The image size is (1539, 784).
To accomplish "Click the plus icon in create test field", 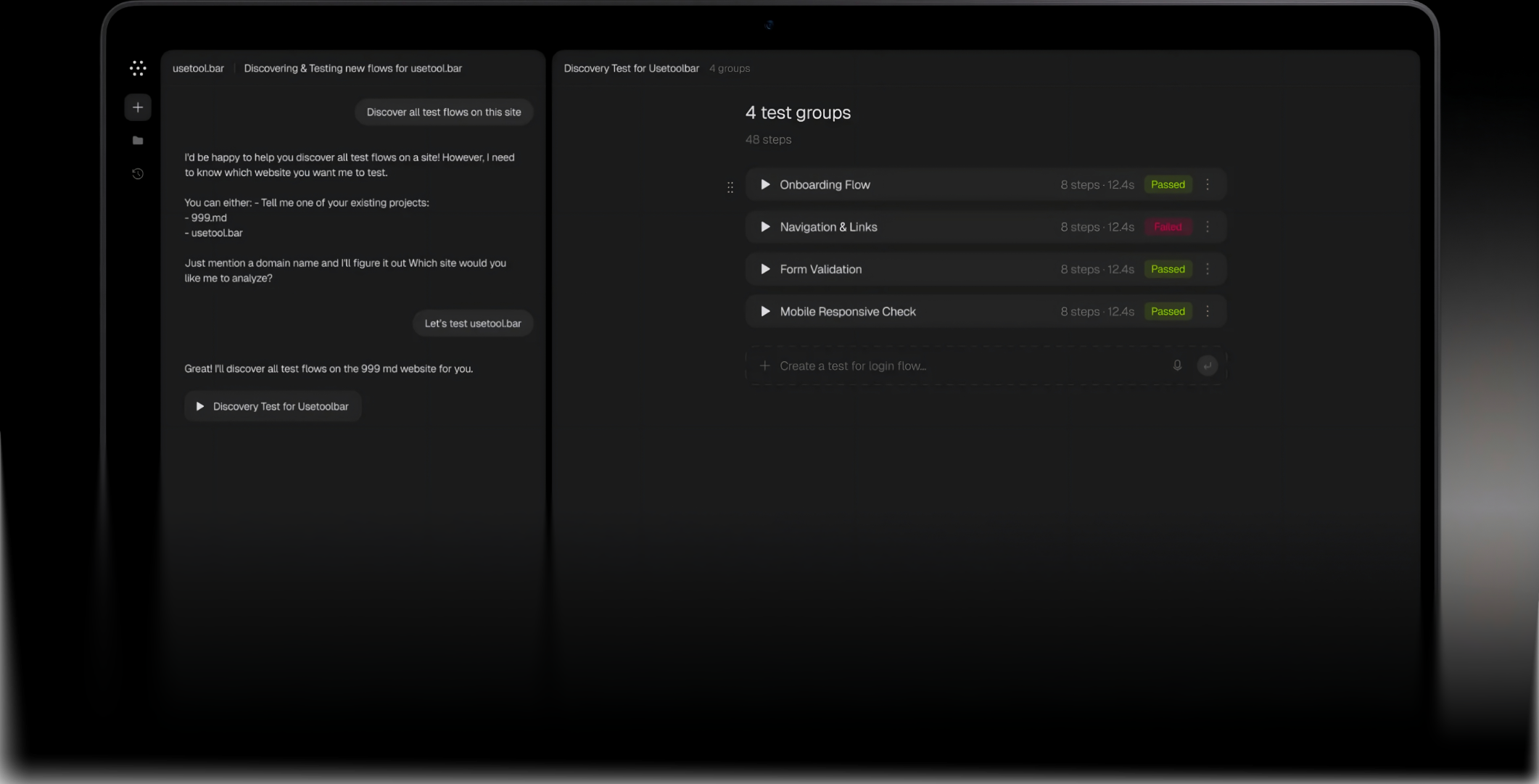I will [x=764, y=366].
